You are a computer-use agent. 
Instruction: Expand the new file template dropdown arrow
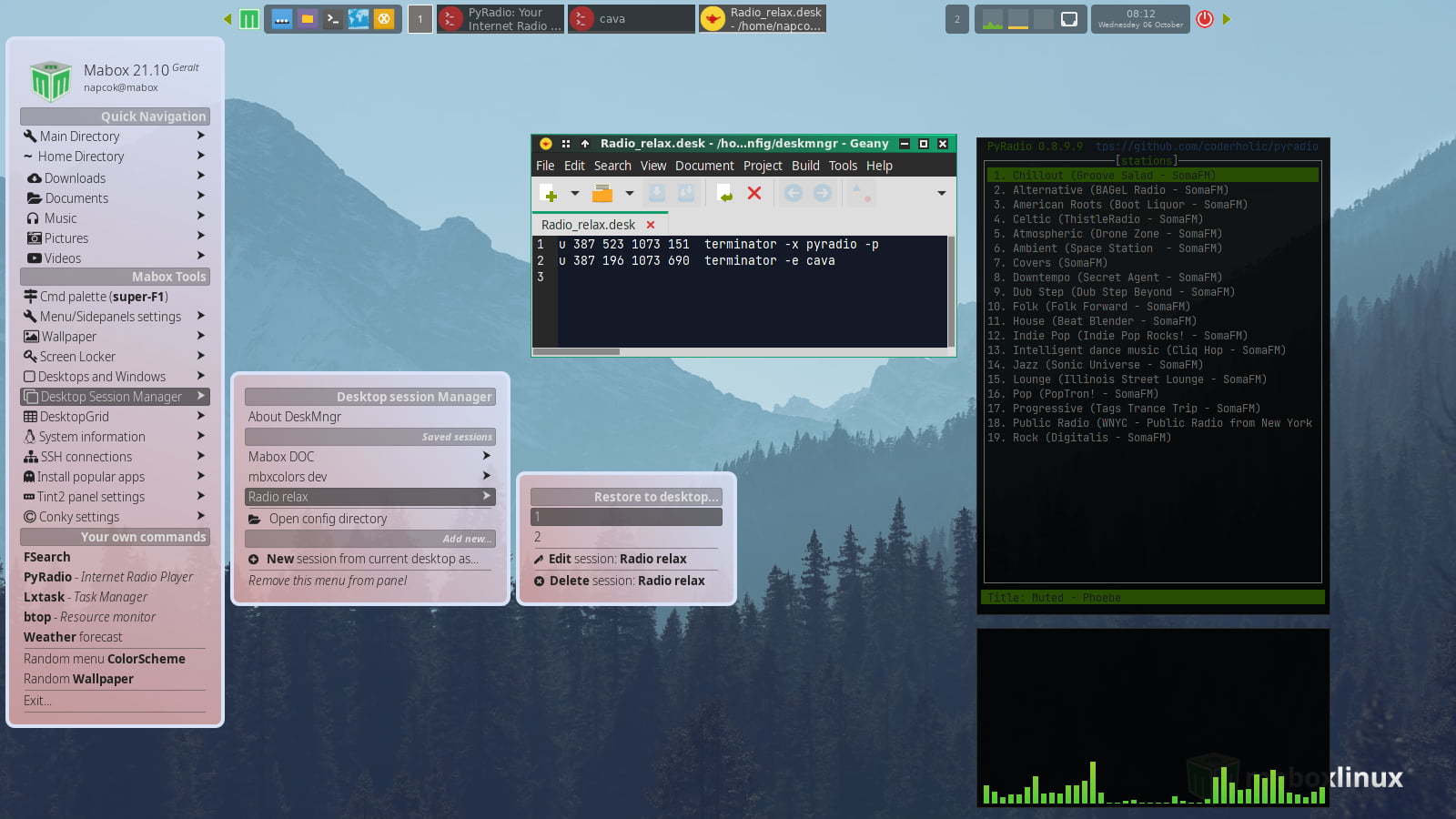point(574,193)
